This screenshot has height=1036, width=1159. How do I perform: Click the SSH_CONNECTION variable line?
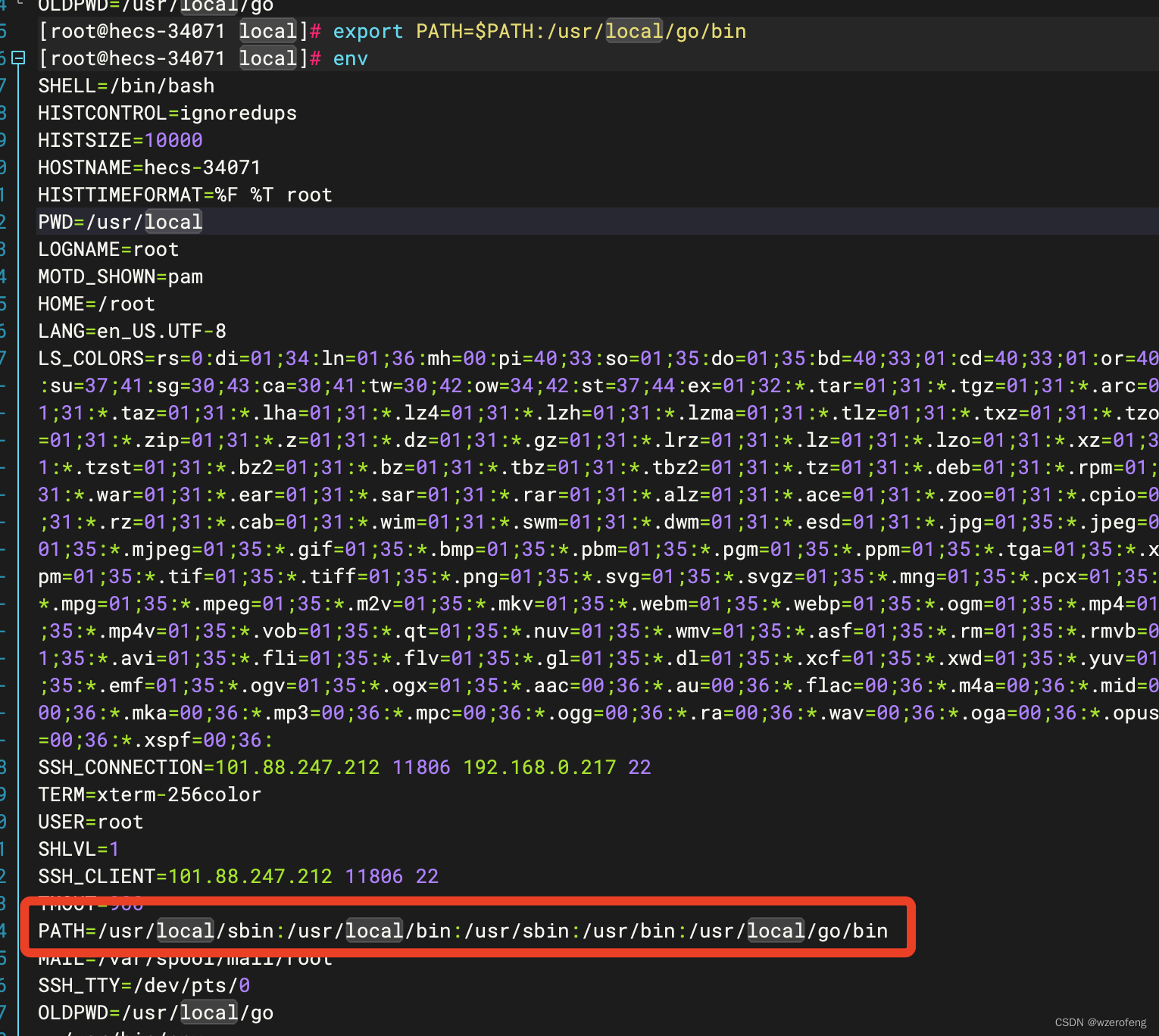(345, 768)
